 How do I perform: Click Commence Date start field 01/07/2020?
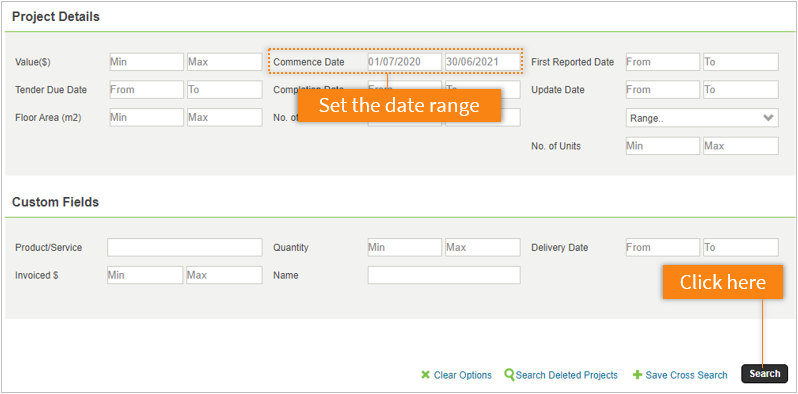click(405, 62)
